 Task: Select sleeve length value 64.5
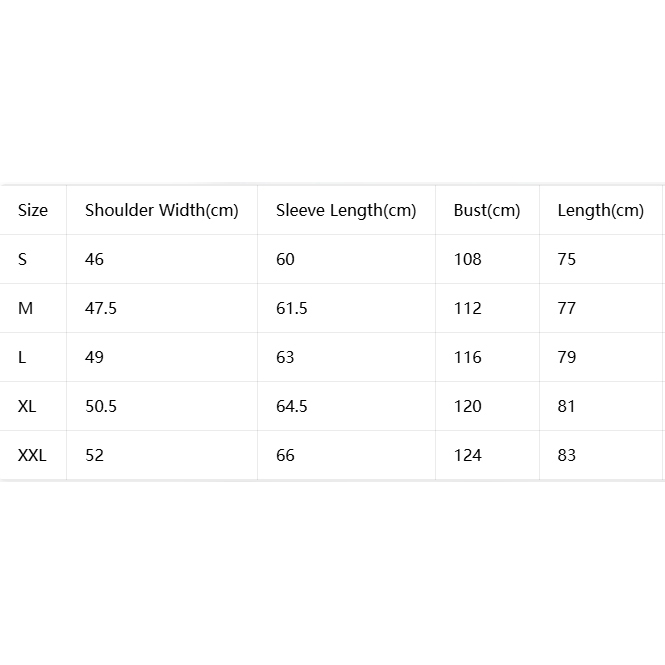coord(291,406)
